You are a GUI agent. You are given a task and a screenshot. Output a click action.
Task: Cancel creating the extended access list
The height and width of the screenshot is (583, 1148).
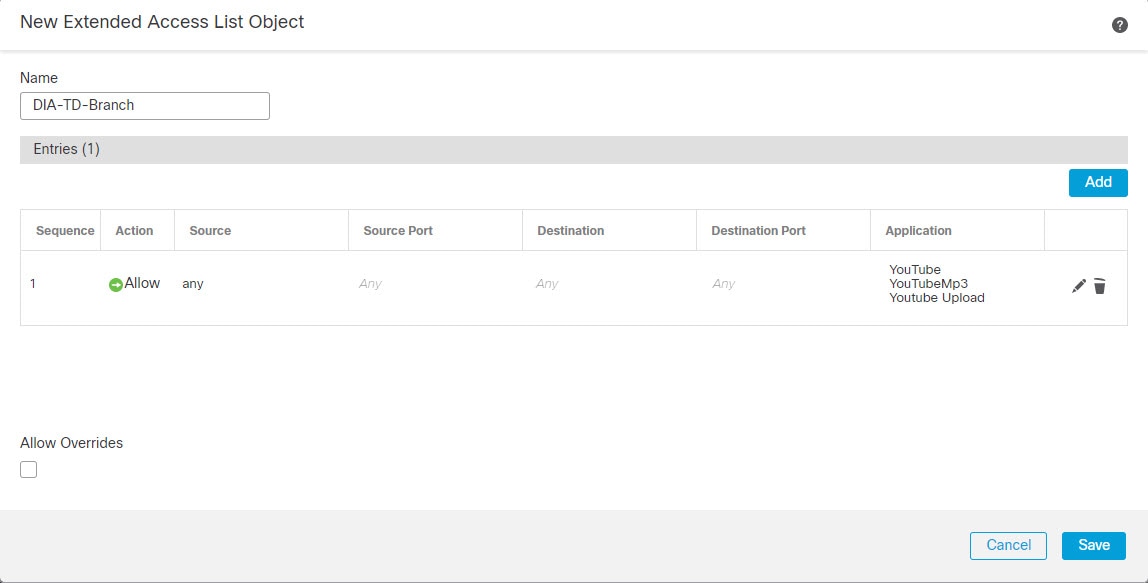pyautogui.click(x=1008, y=545)
